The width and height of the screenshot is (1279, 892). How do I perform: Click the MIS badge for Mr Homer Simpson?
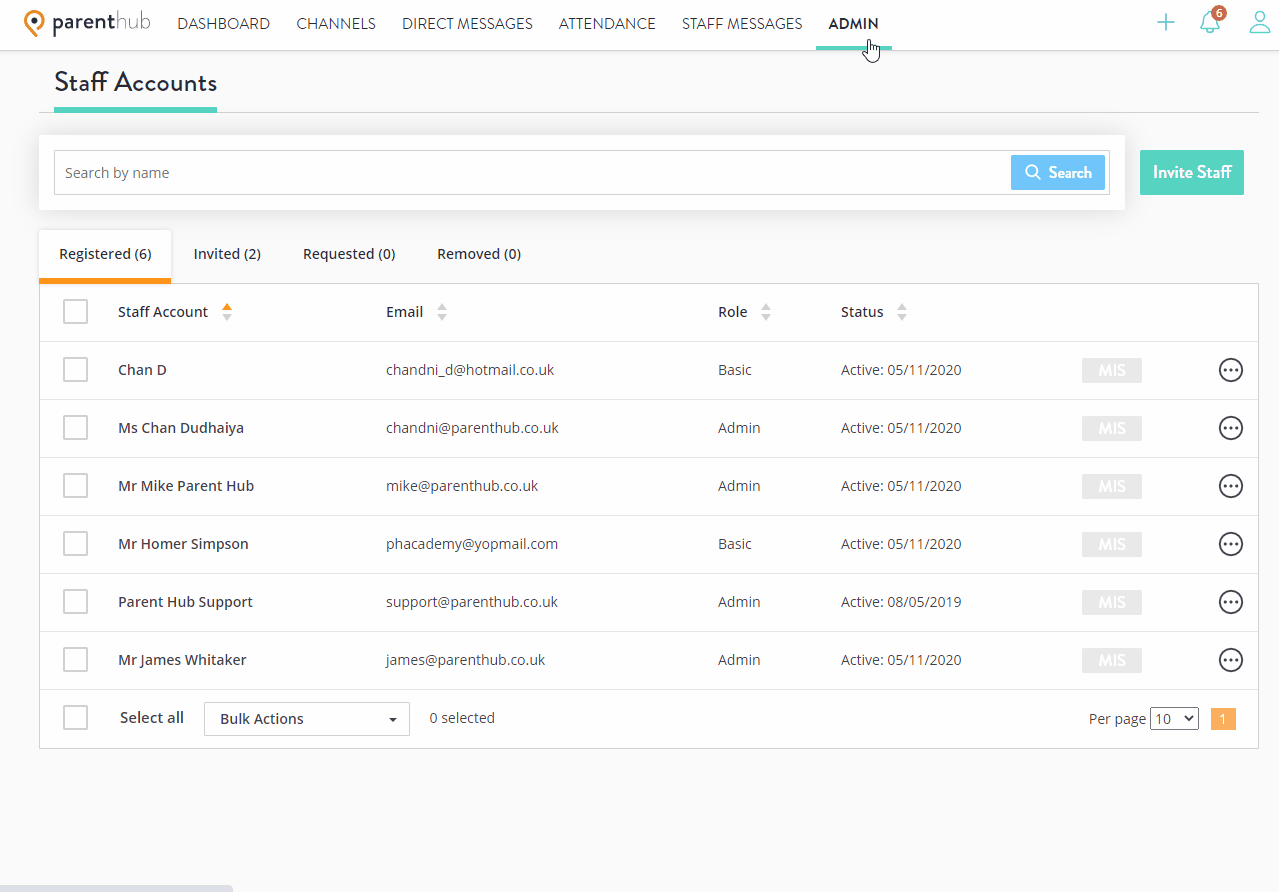coord(1112,544)
